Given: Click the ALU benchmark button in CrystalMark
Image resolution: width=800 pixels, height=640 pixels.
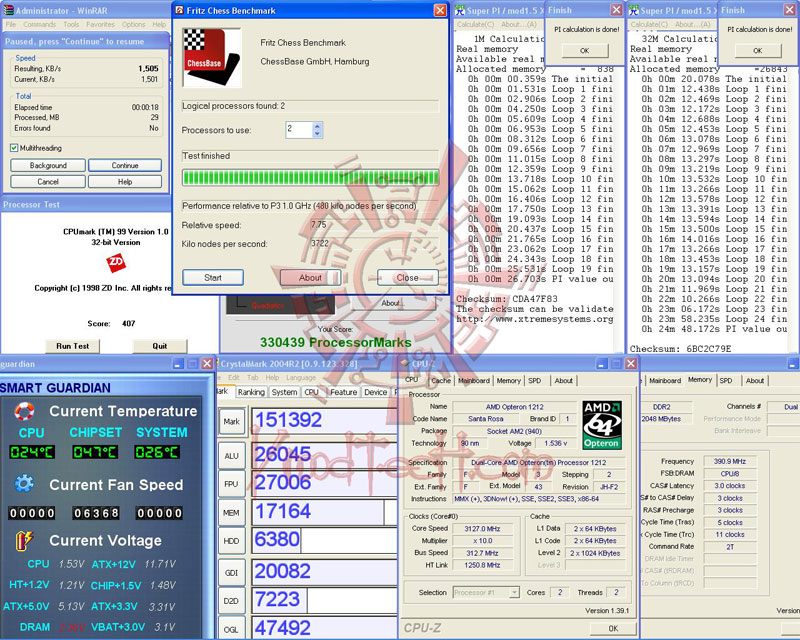Looking at the screenshot, I should point(231,456).
